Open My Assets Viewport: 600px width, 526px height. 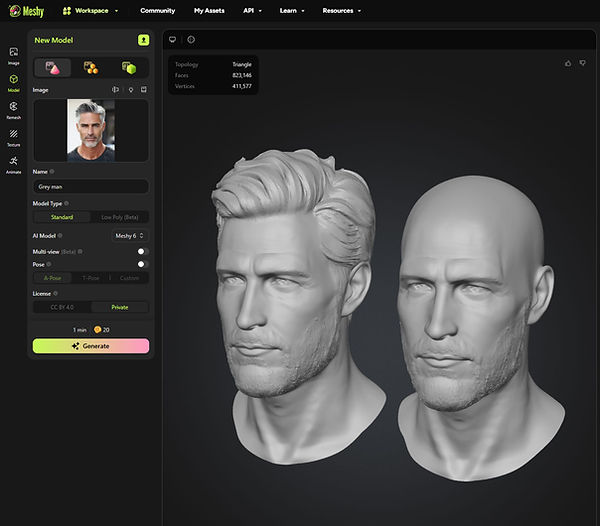[x=209, y=11]
